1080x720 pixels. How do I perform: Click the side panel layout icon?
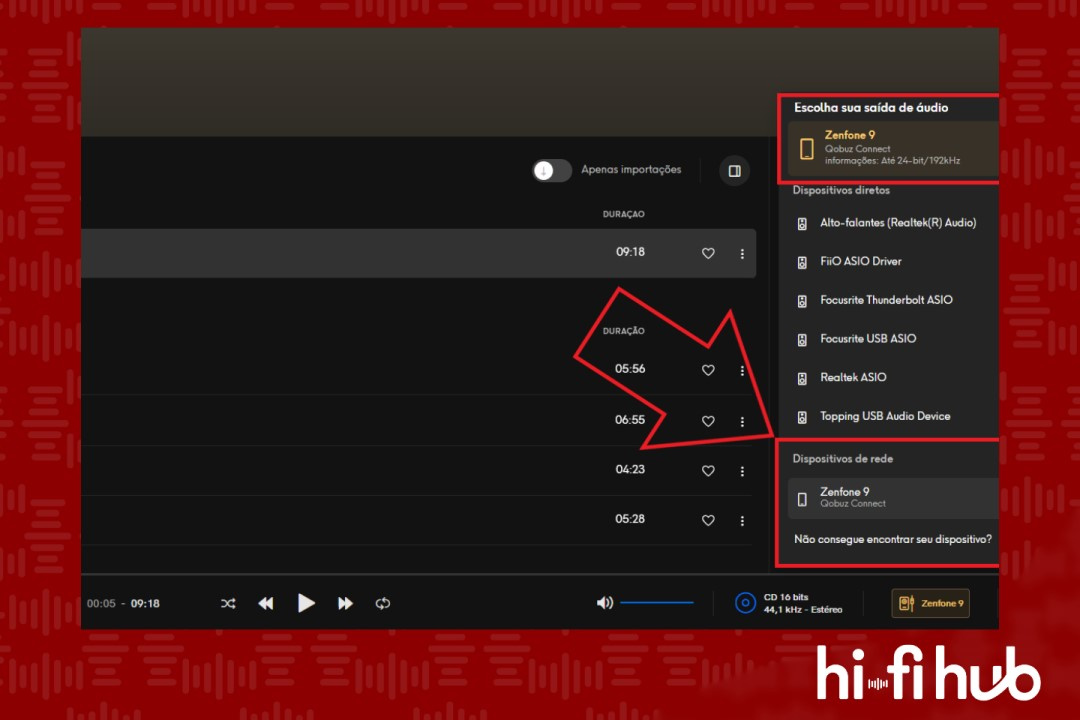734,171
